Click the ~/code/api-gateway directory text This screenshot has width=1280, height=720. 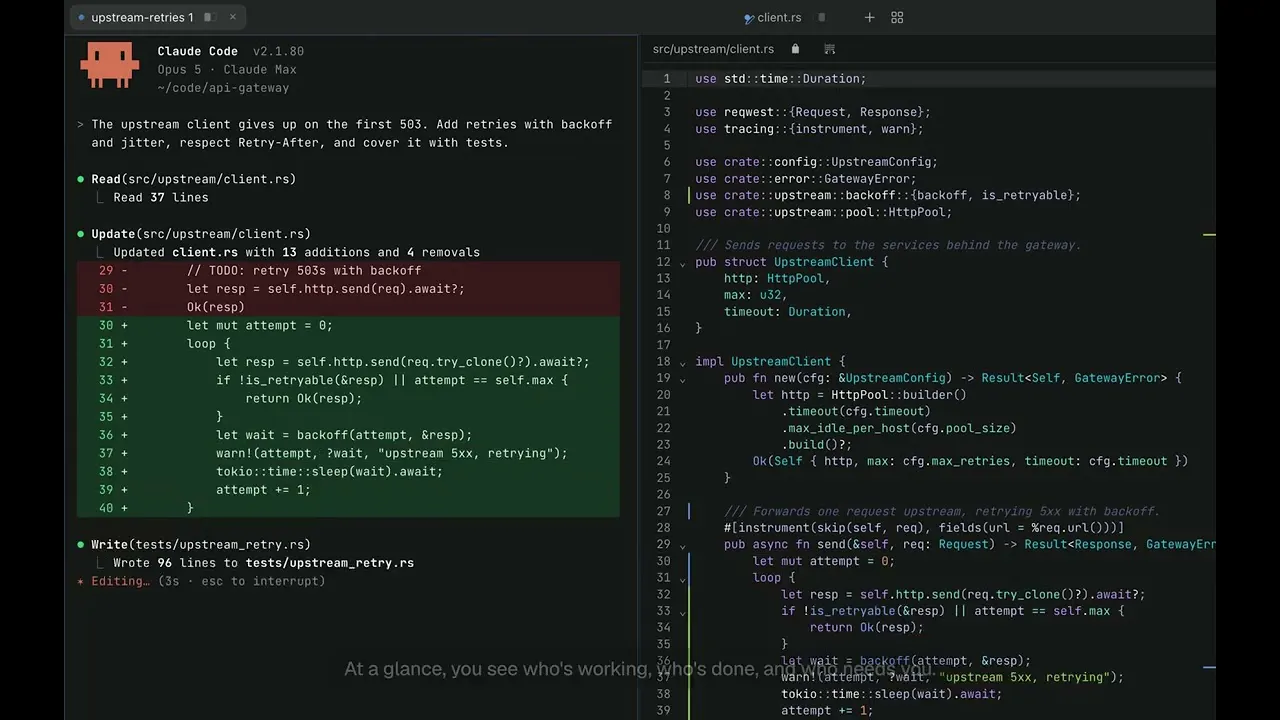pyautogui.click(x=223, y=88)
